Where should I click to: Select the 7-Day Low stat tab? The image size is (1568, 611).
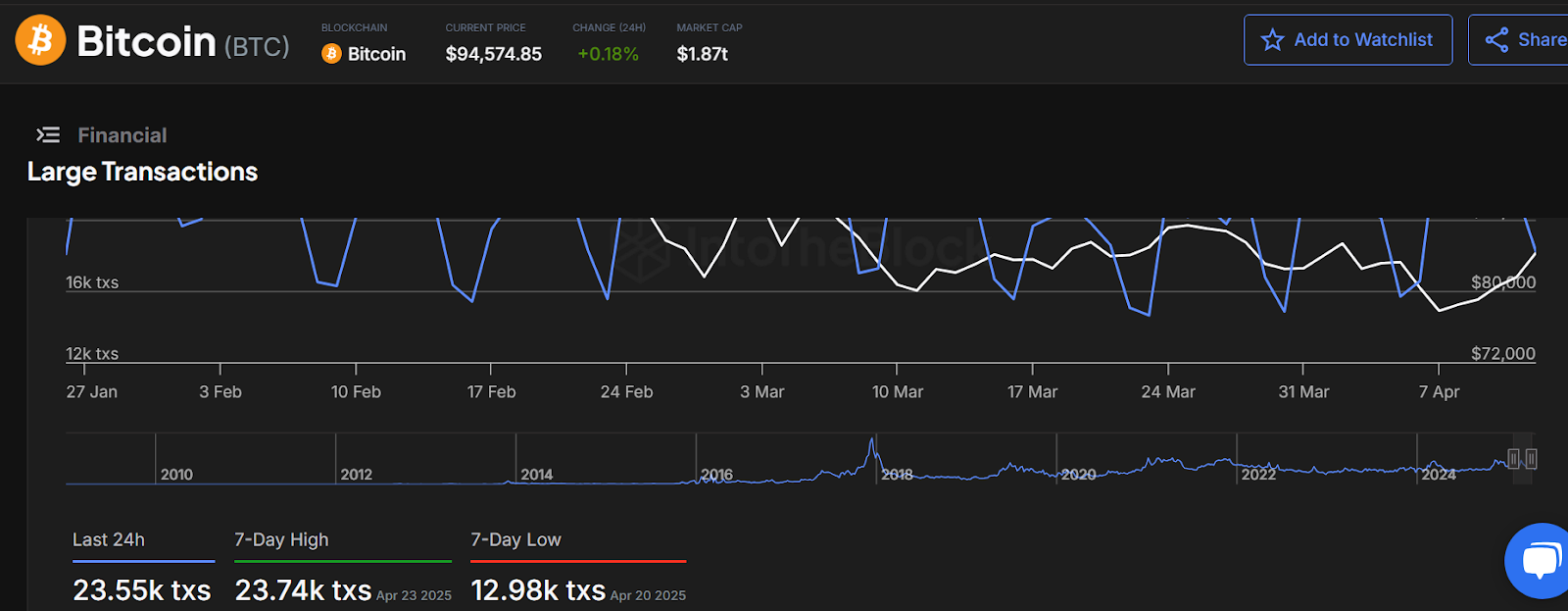515,540
